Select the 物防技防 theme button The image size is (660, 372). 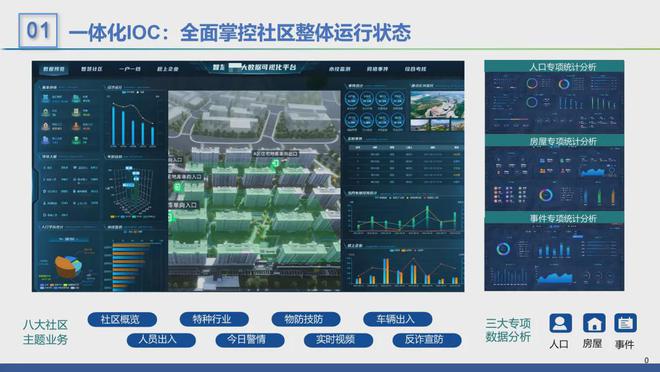click(306, 319)
